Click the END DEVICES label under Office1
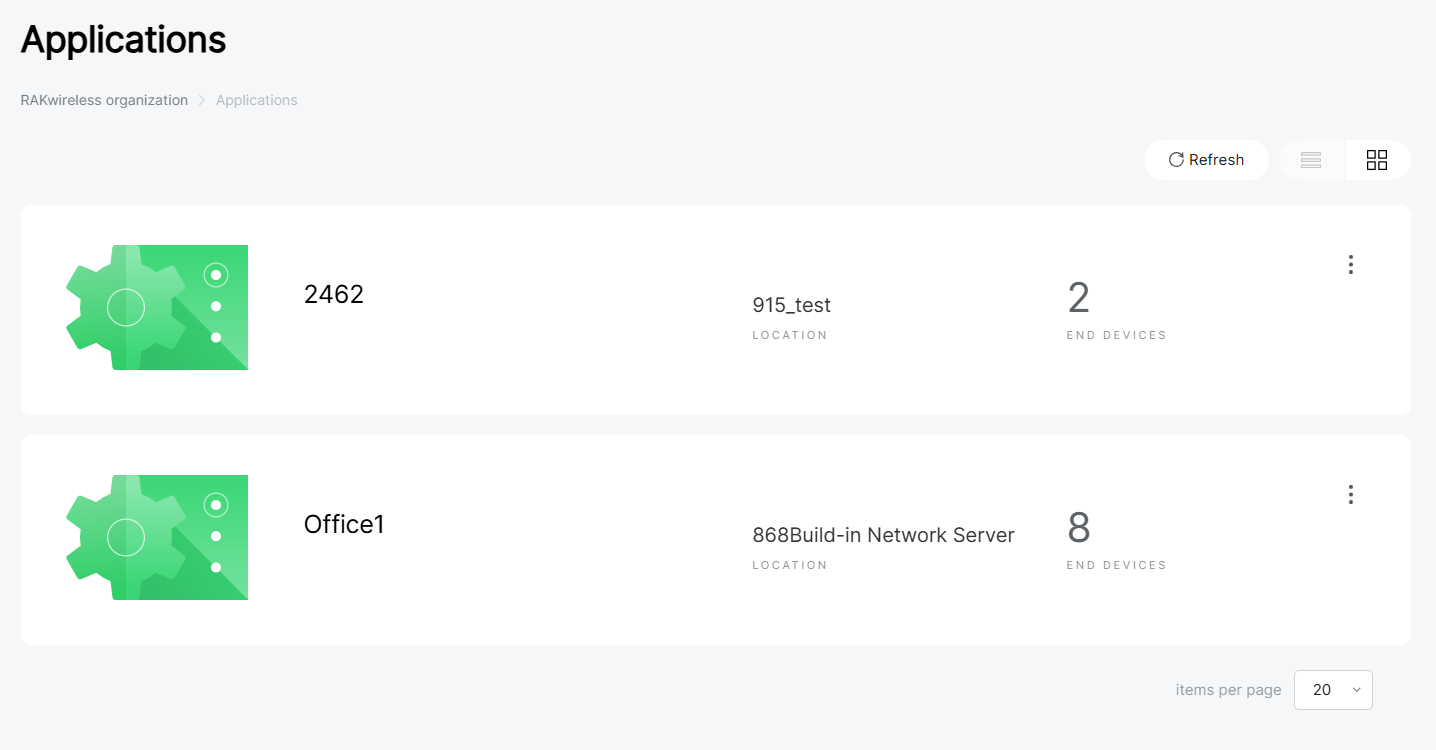The height and width of the screenshot is (750, 1436). coord(1116,565)
